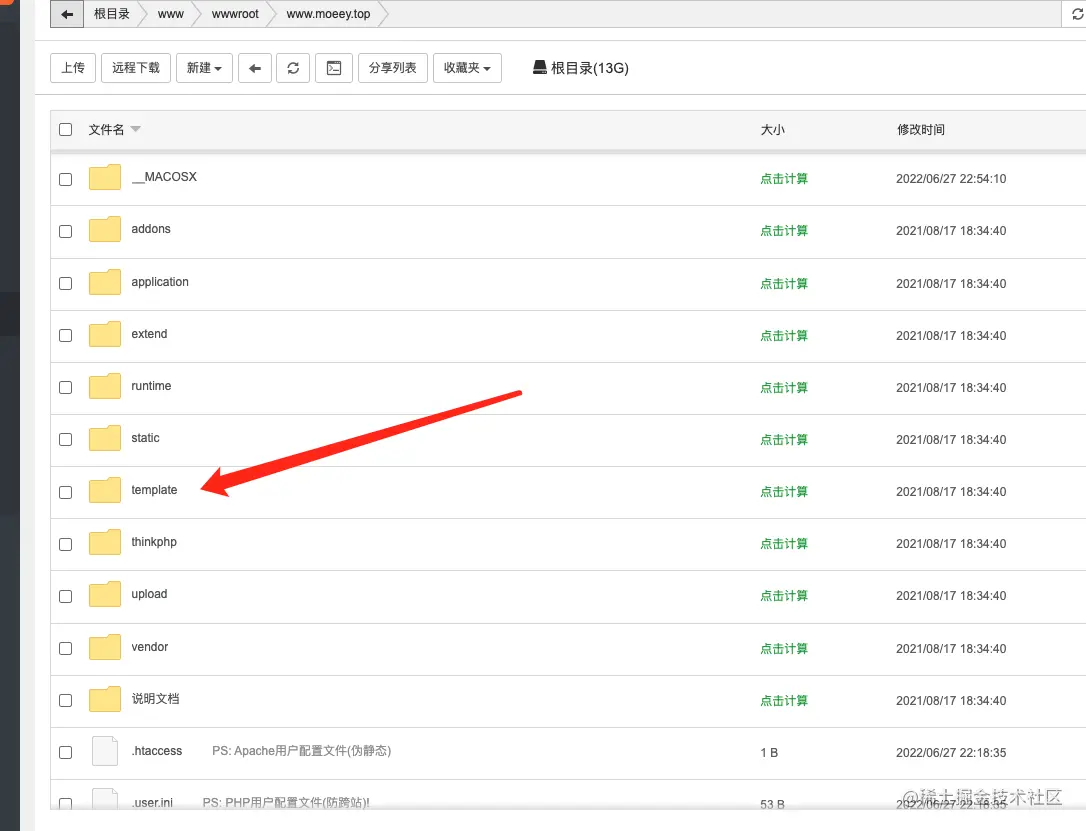Image resolution: width=1086 pixels, height=831 pixels.
Task: Go to wwwroot in the breadcrumb path
Action: pyautogui.click(x=235, y=14)
